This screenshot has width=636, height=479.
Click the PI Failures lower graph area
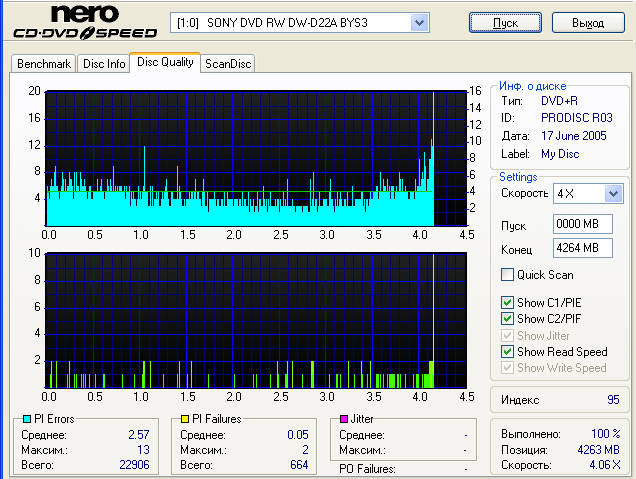tap(256, 320)
